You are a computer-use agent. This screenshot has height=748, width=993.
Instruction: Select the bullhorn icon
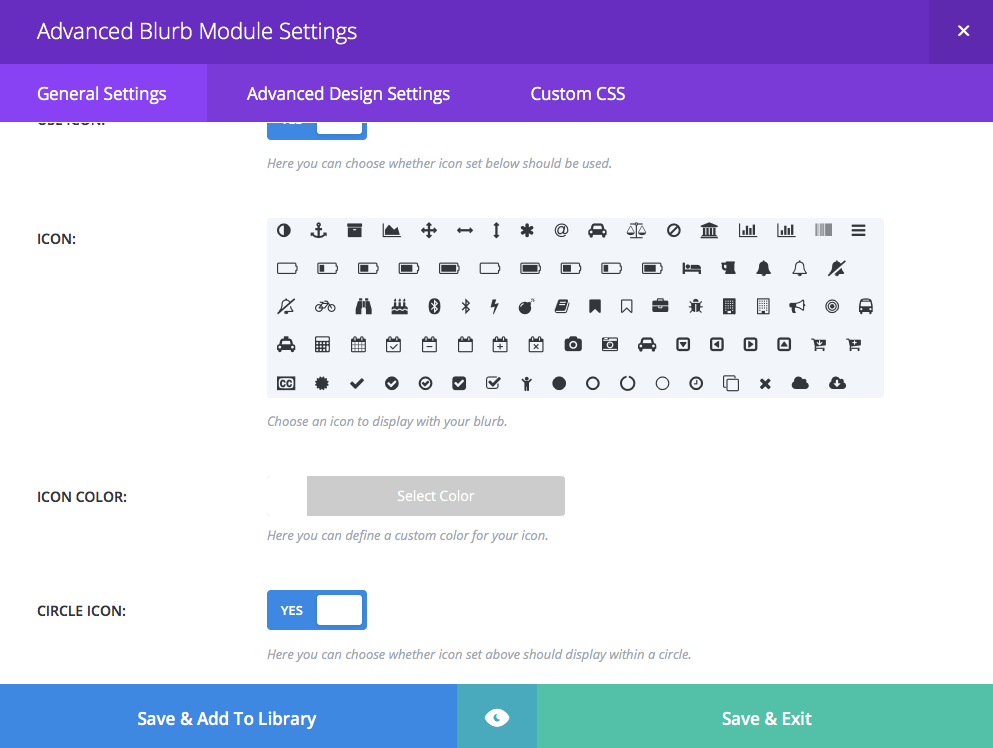[796, 306]
